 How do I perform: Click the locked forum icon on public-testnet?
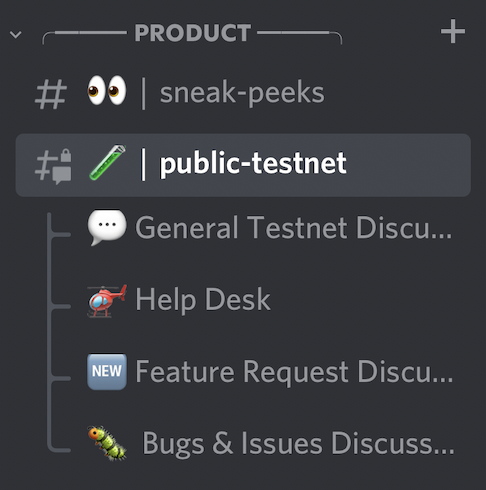(53, 166)
